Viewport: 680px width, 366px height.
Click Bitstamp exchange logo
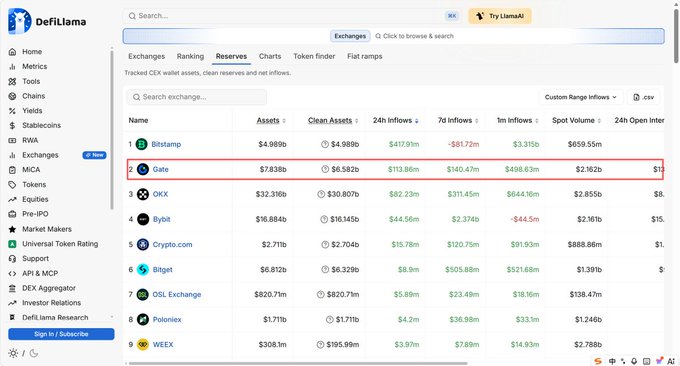[x=142, y=144]
